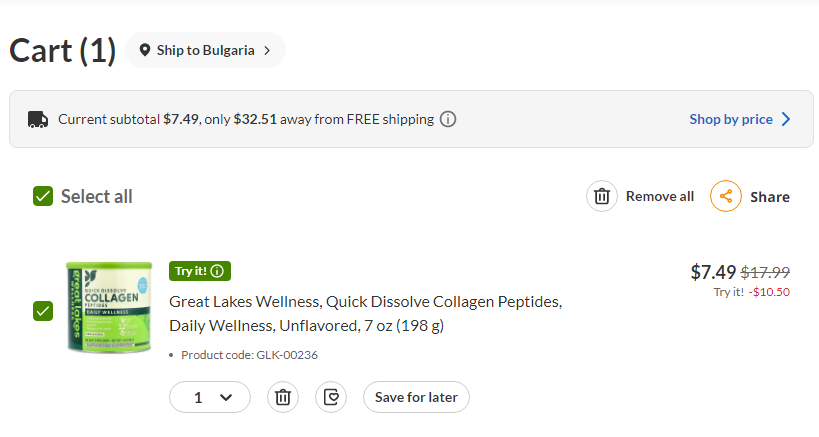The image size is (819, 437).
Task: Toggle the Select all checkbox
Action: [43, 196]
